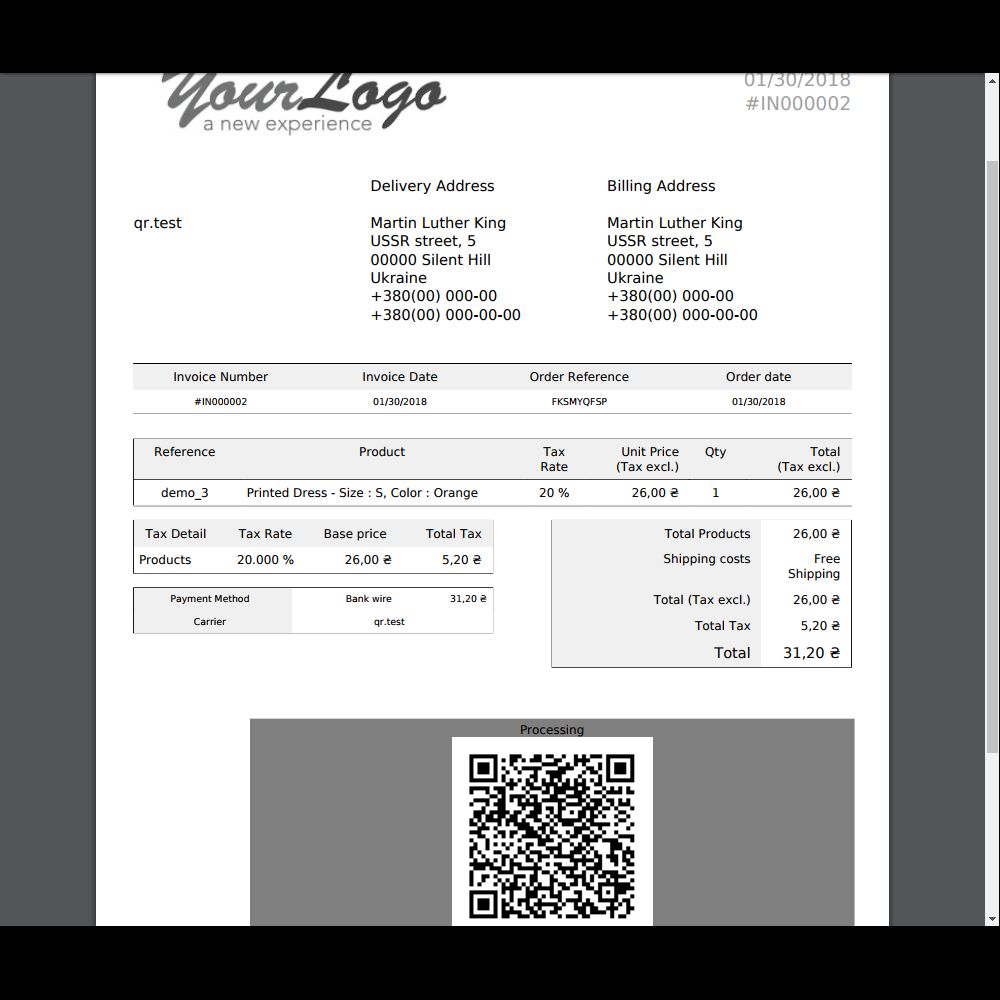Click the 'Total (Tax excl.)' summary label
This screenshot has height=1000, width=1000.
point(702,600)
